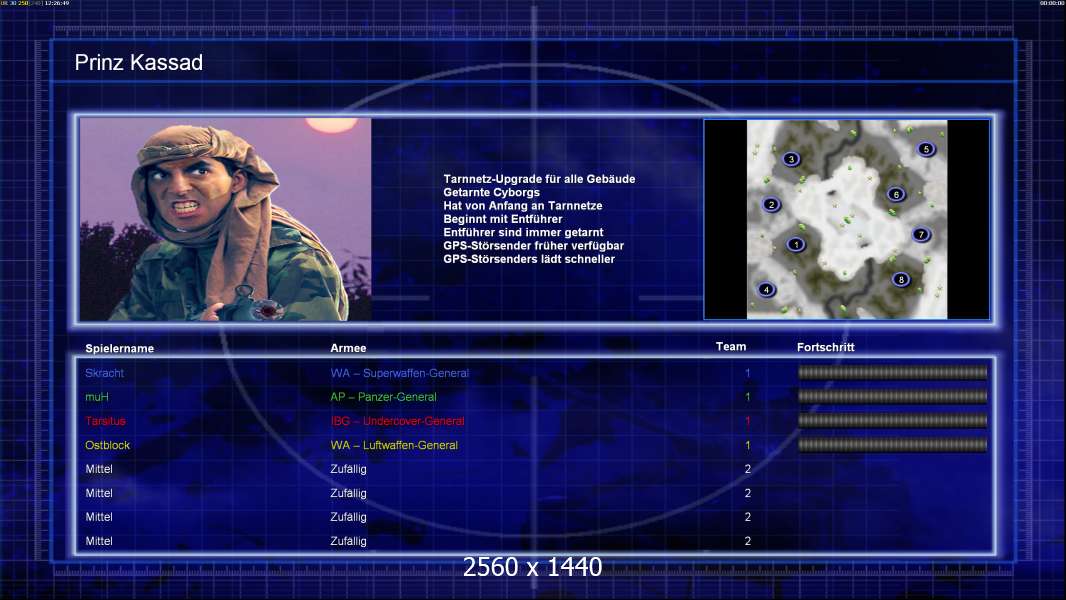Click the muH loading progress bar
This screenshot has width=1066, height=600.
click(x=893, y=396)
